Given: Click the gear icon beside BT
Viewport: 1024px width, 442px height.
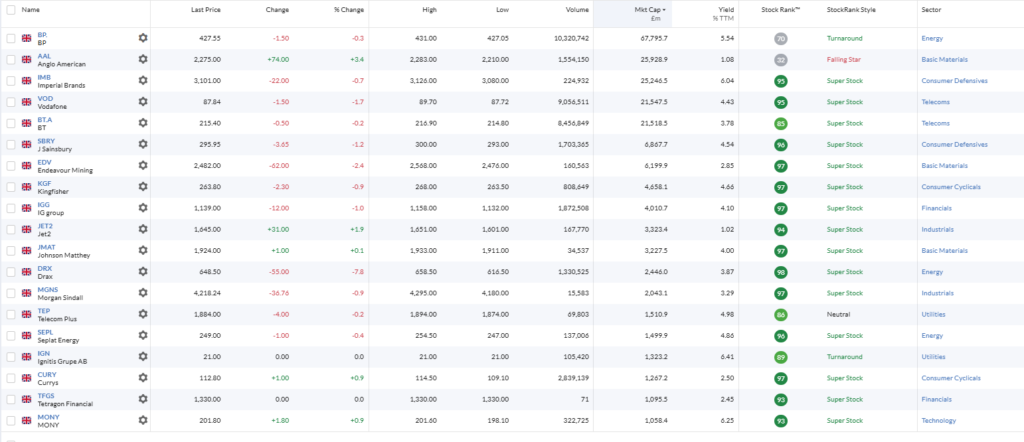Looking at the screenshot, I should pos(143,123).
